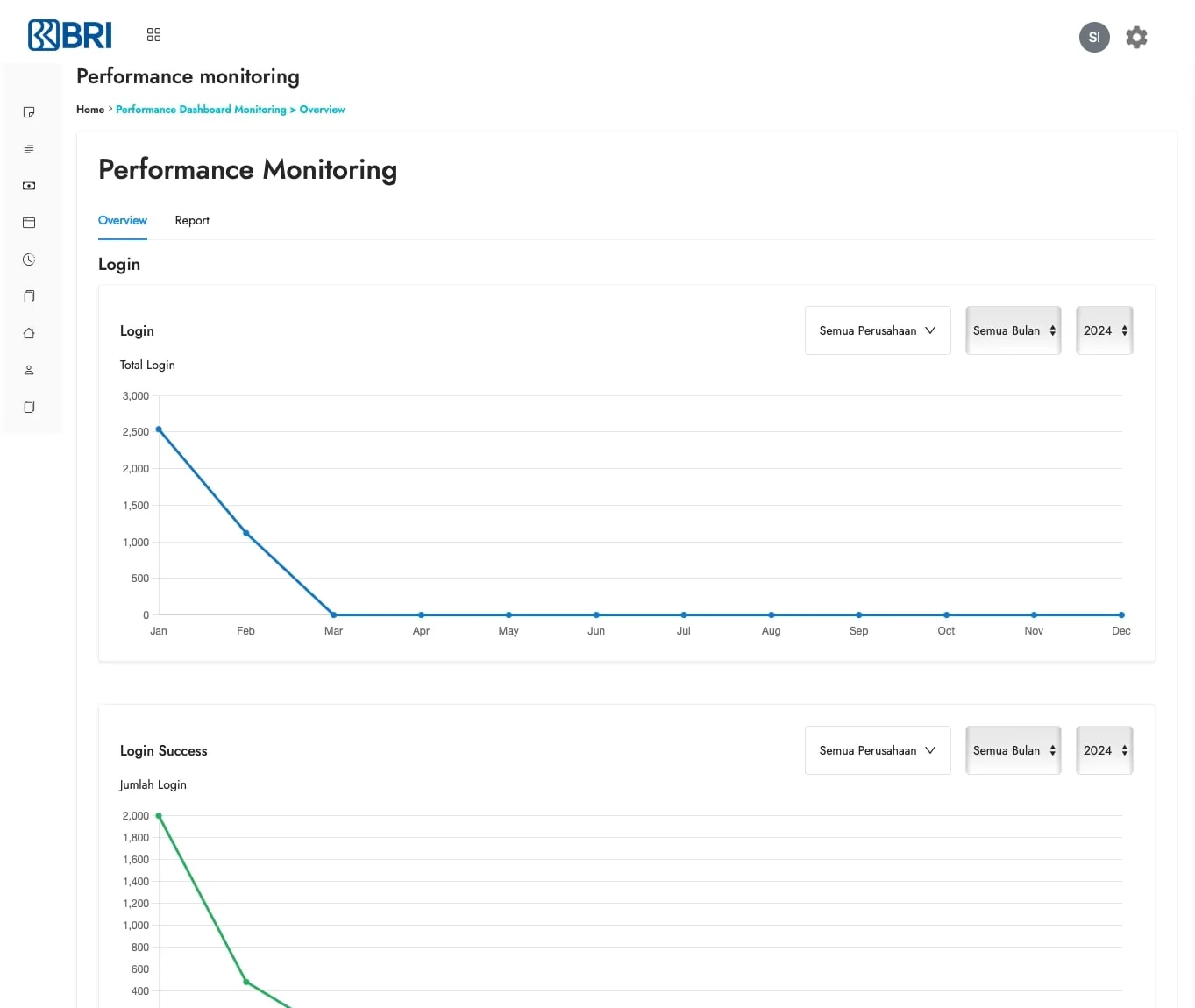Click the text lines sidebar icon
This screenshot has width=1195, height=1008.
(x=29, y=149)
